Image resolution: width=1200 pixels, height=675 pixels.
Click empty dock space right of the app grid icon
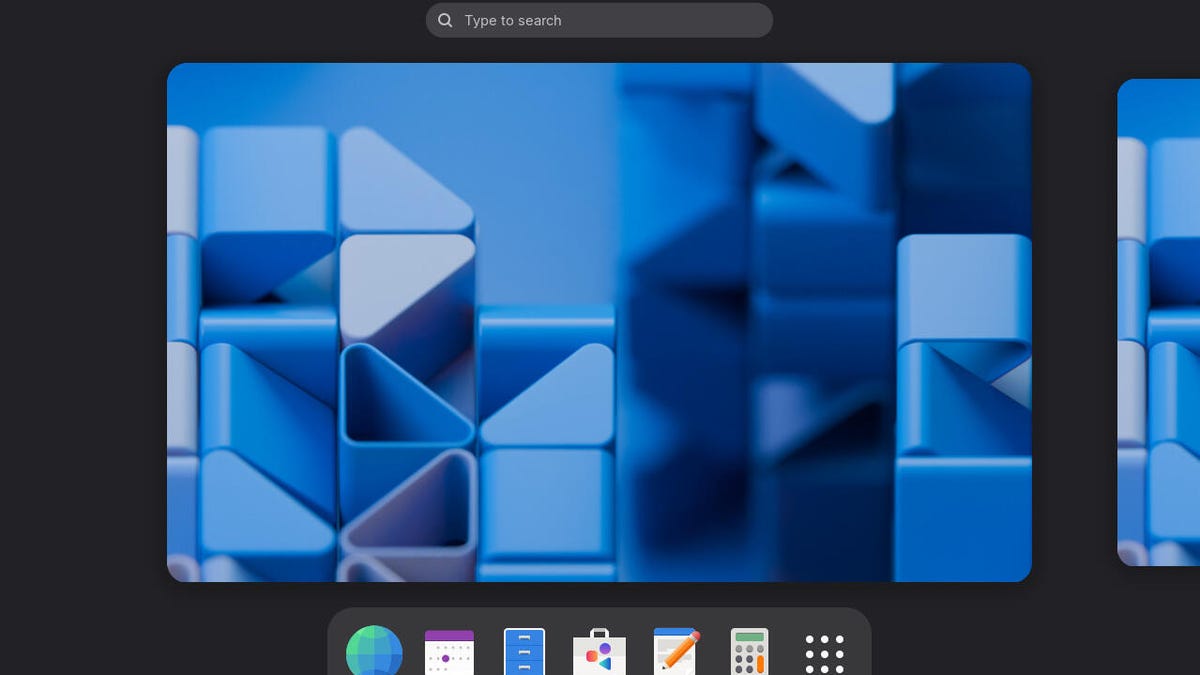tap(861, 650)
